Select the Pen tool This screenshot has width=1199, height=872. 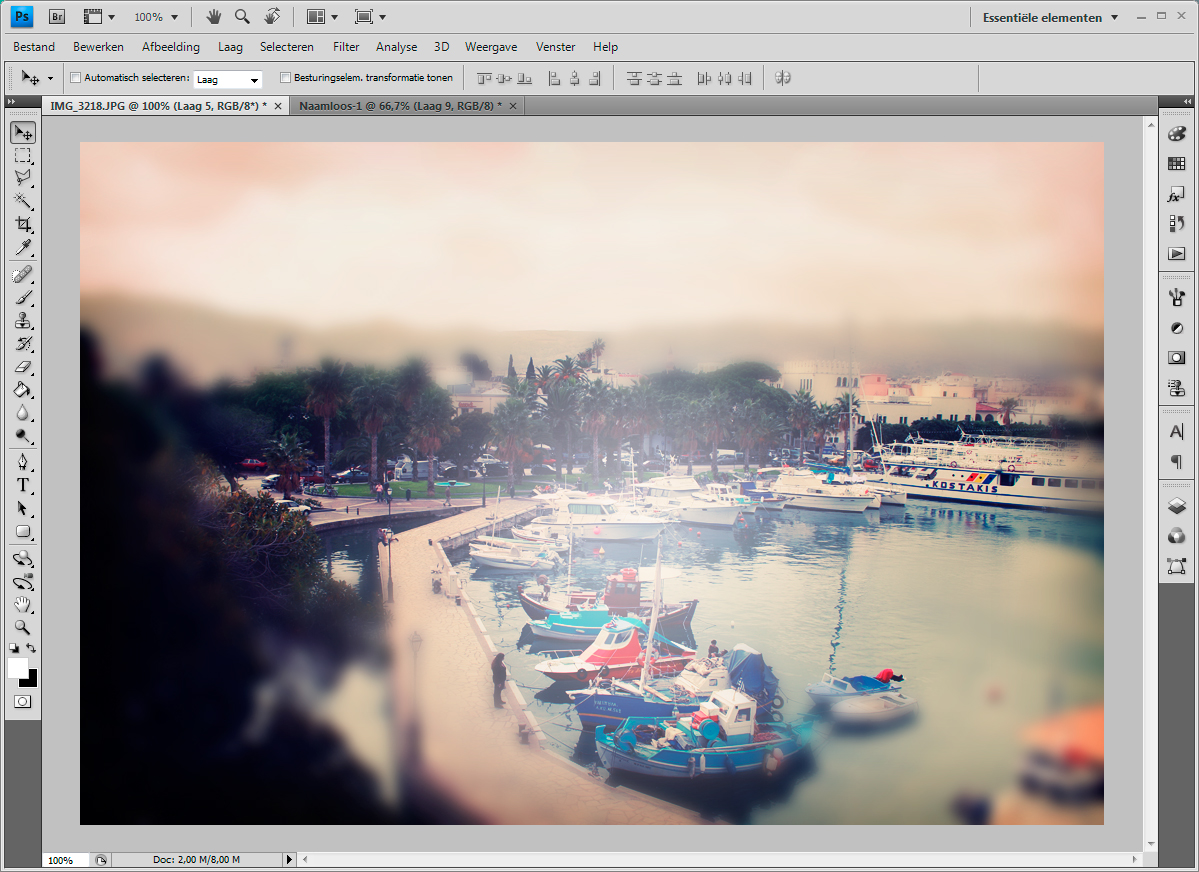(23, 462)
